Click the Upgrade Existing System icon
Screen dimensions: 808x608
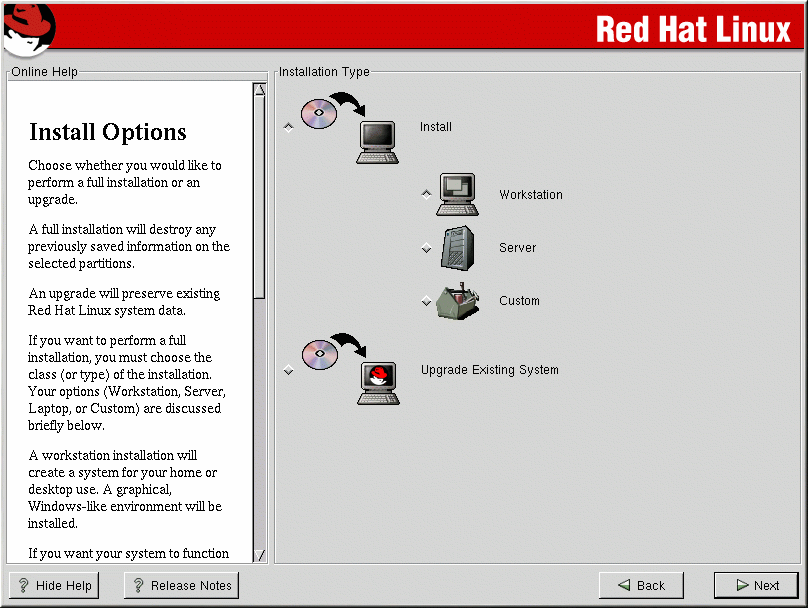tap(351, 370)
